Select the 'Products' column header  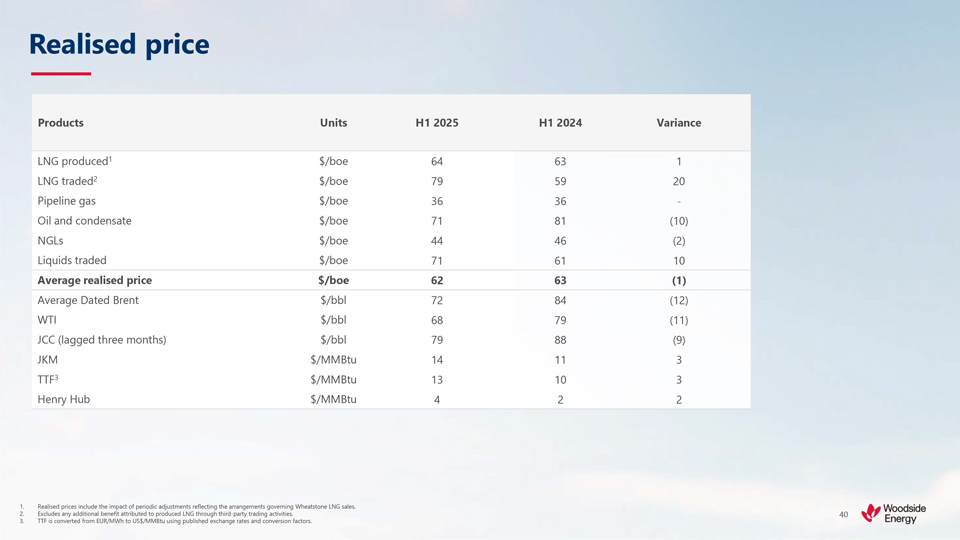61,123
